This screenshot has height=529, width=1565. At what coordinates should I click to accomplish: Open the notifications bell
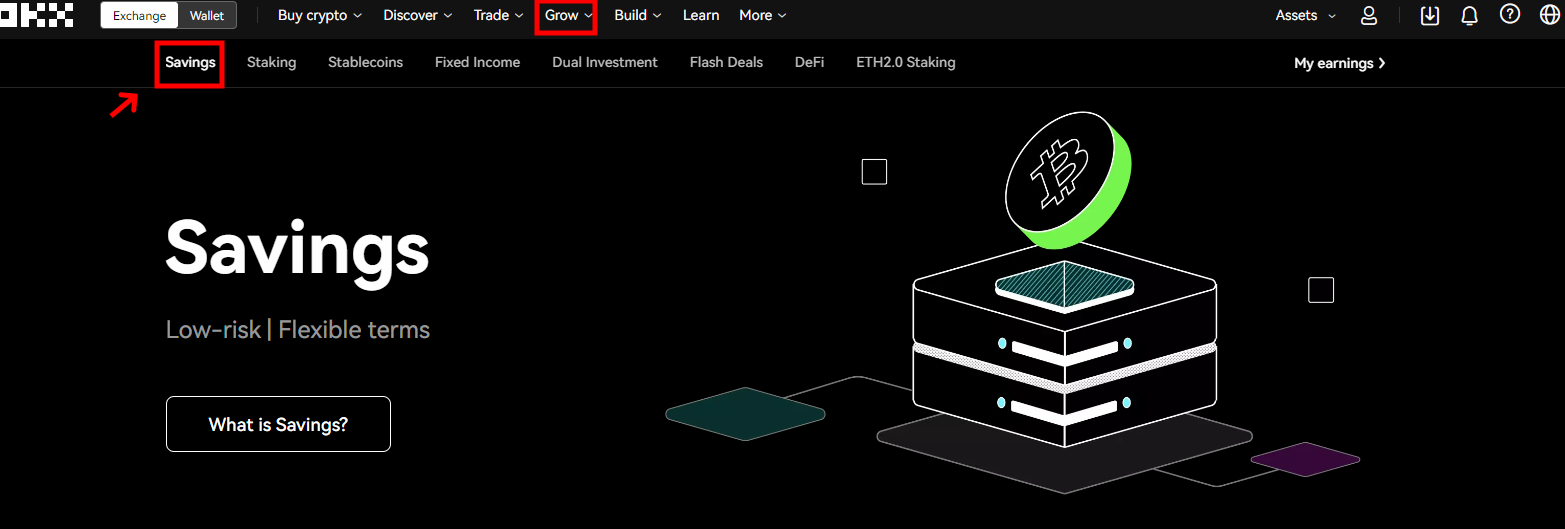tap(1469, 15)
